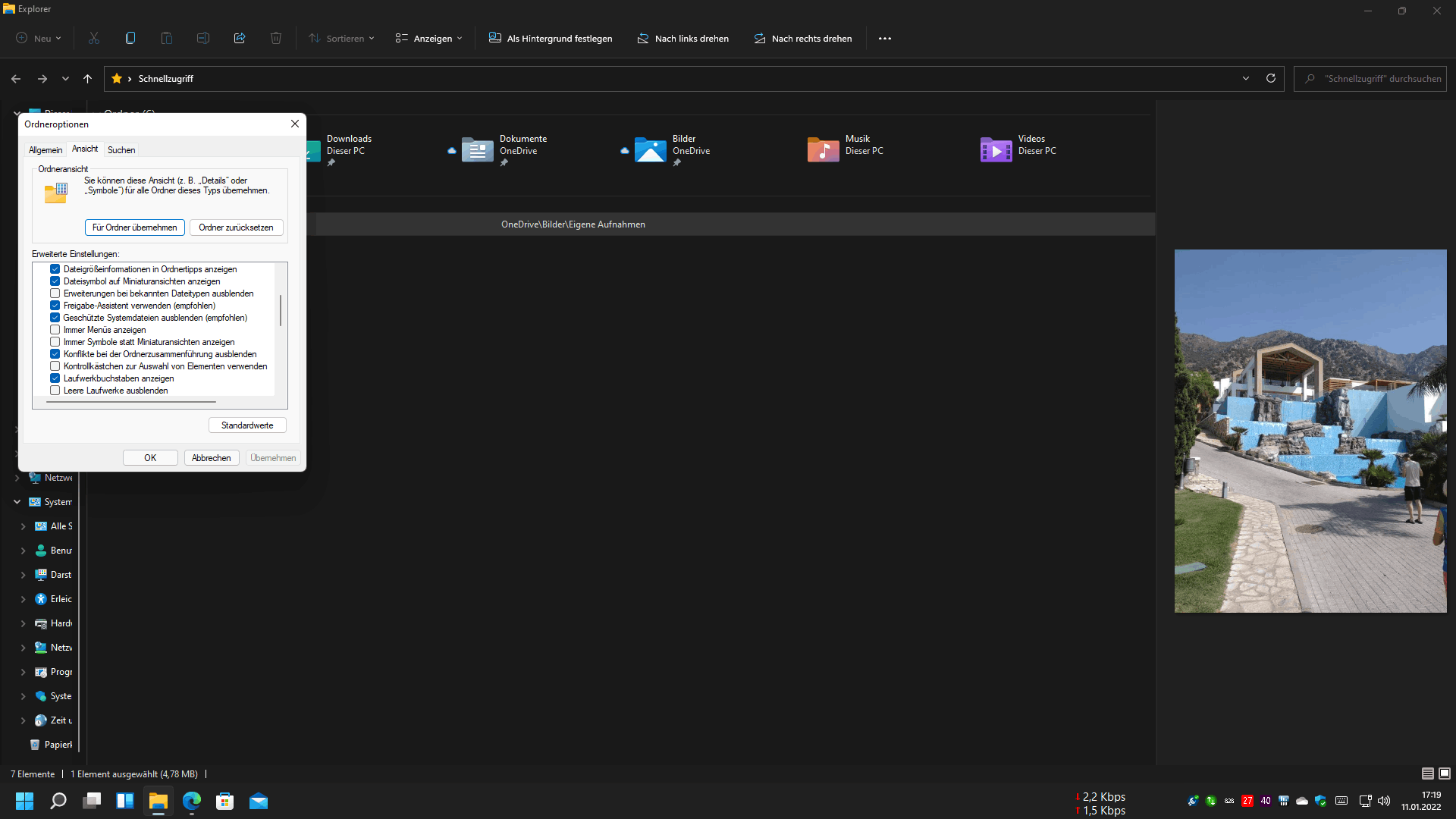The width and height of the screenshot is (1456, 819).
Task: Click the Standardwerte button
Action: pyautogui.click(x=247, y=425)
